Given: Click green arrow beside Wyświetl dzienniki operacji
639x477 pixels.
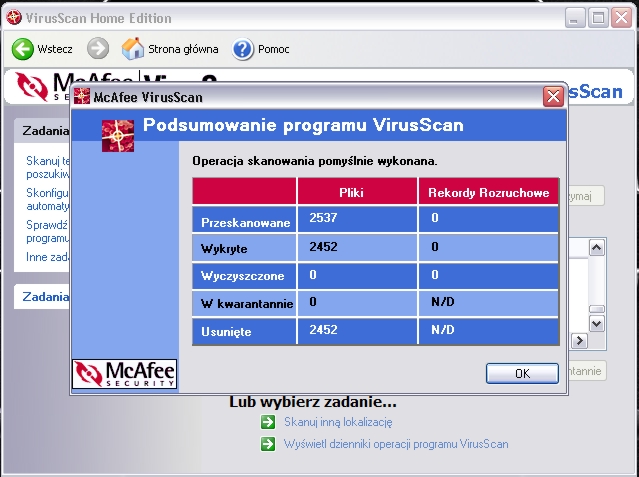Looking at the screenshot, I should pyautogui.click(x=268, y=444).
